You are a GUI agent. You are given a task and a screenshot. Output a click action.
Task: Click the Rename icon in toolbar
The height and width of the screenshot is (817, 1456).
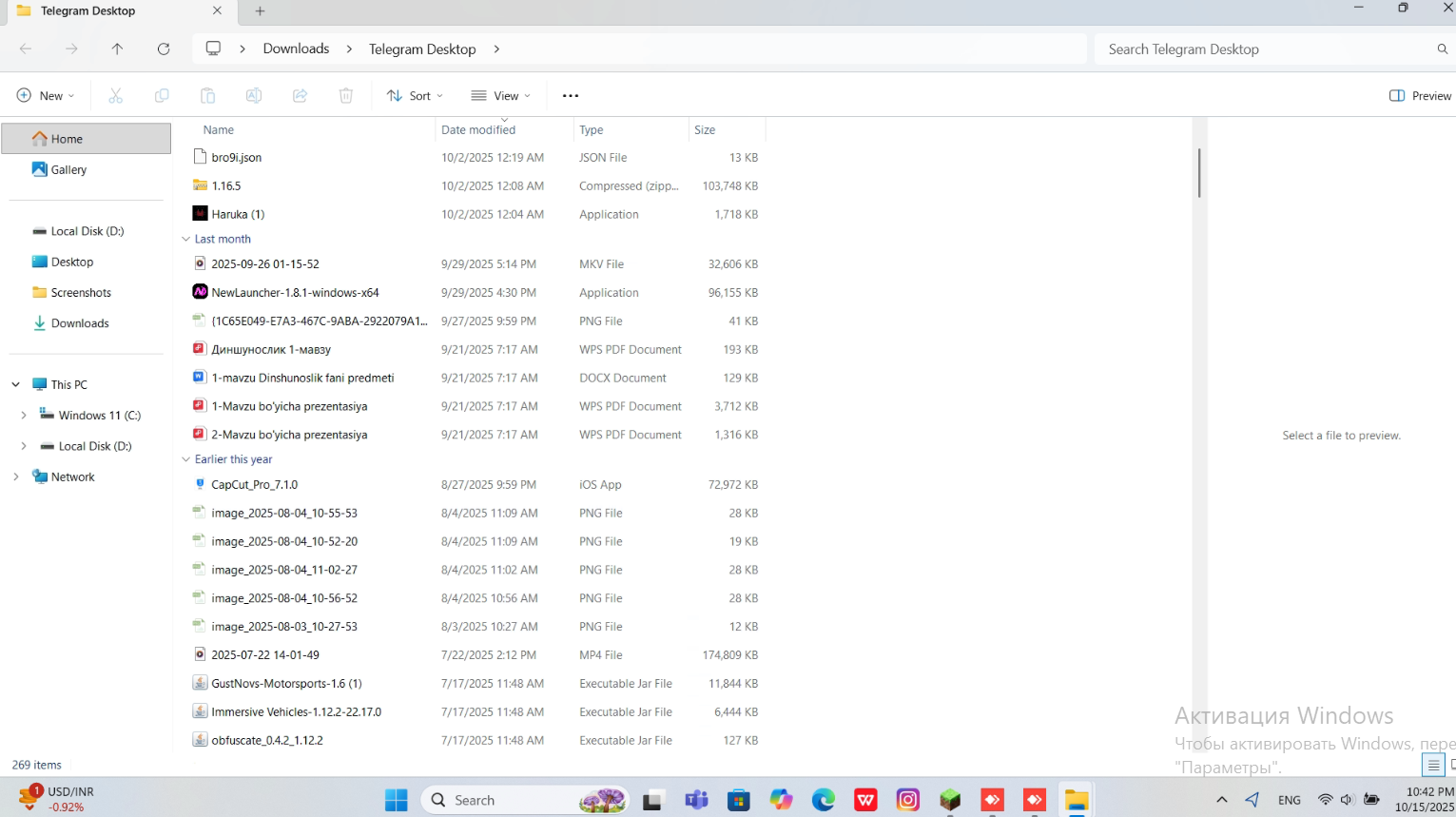pos(254,95)
